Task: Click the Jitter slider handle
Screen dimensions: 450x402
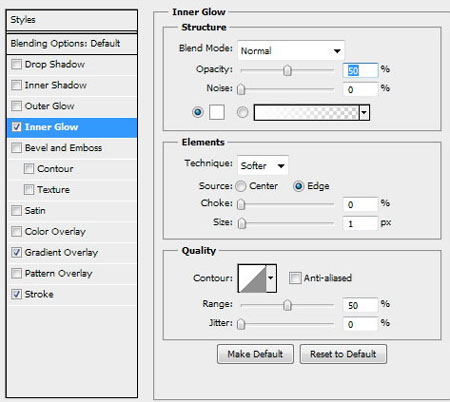Action: point(241,324)
